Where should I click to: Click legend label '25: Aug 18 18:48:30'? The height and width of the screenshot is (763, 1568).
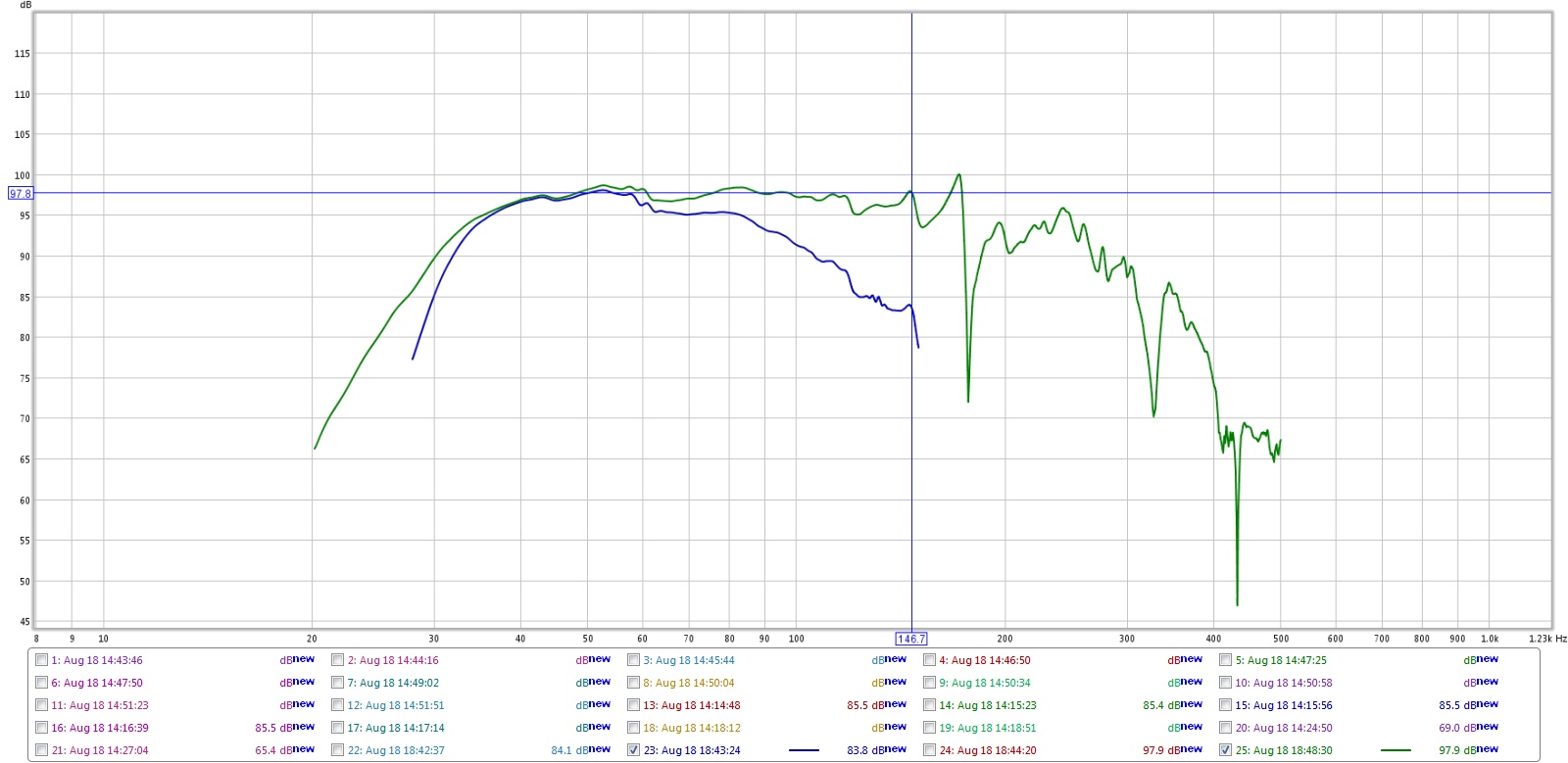[x=1284, y=750]
